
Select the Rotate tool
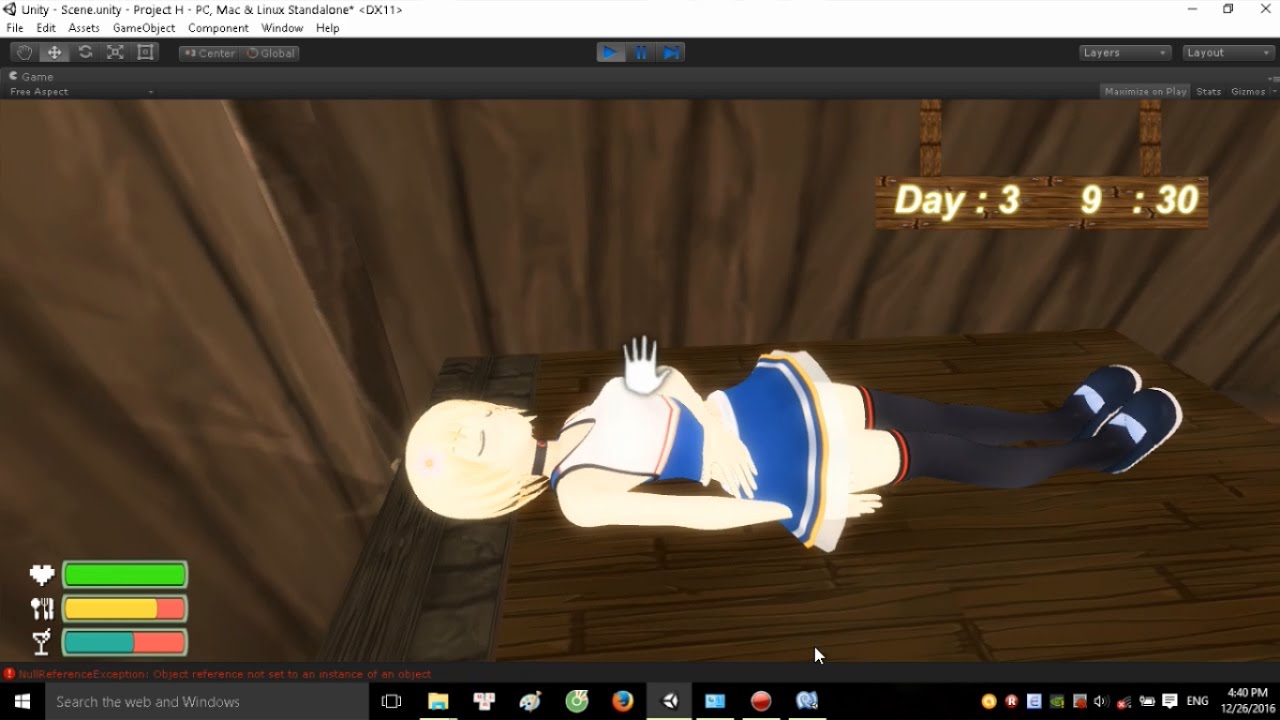click(x=85, y=53)
